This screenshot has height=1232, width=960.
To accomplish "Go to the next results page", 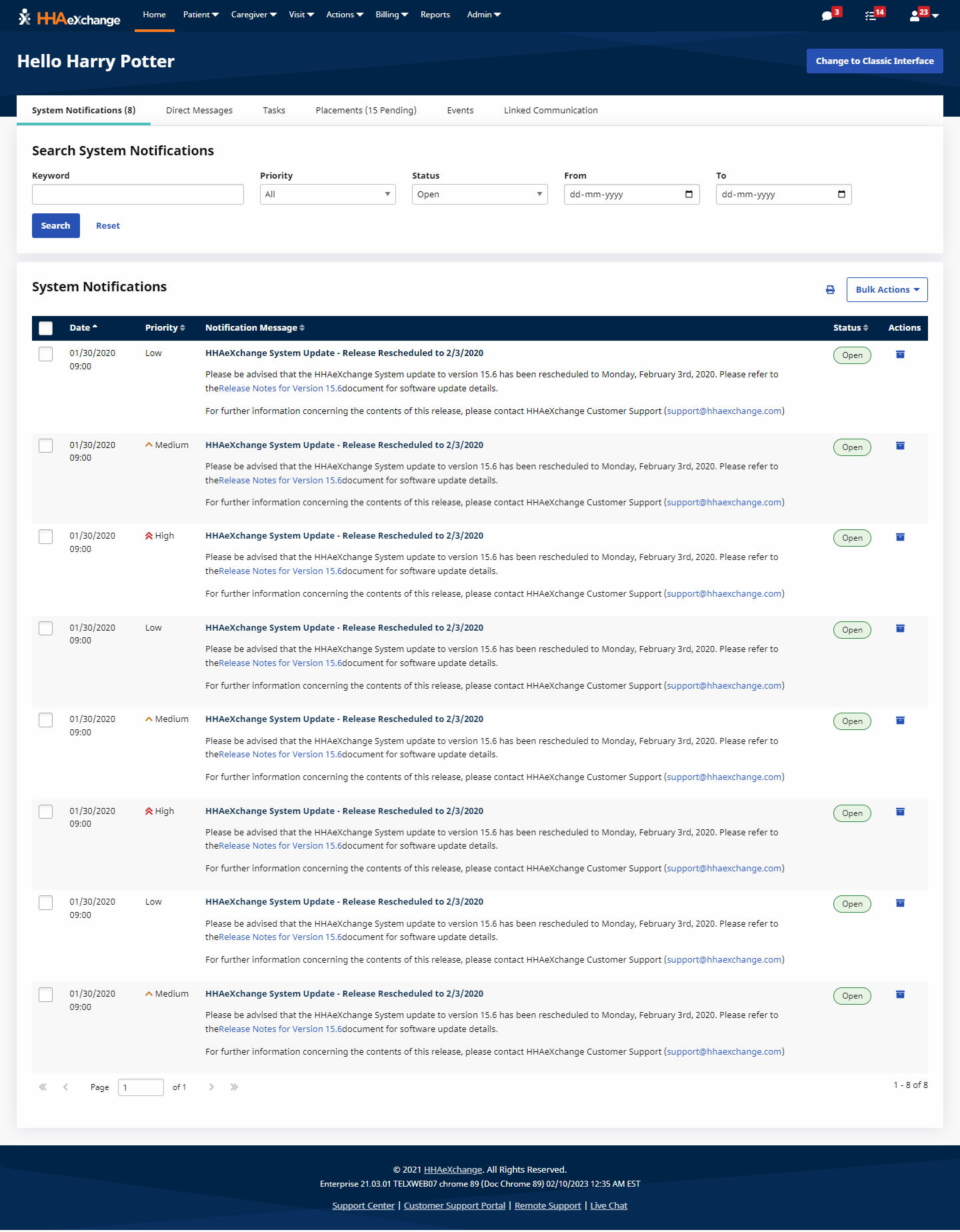I will click(211, 1087).
